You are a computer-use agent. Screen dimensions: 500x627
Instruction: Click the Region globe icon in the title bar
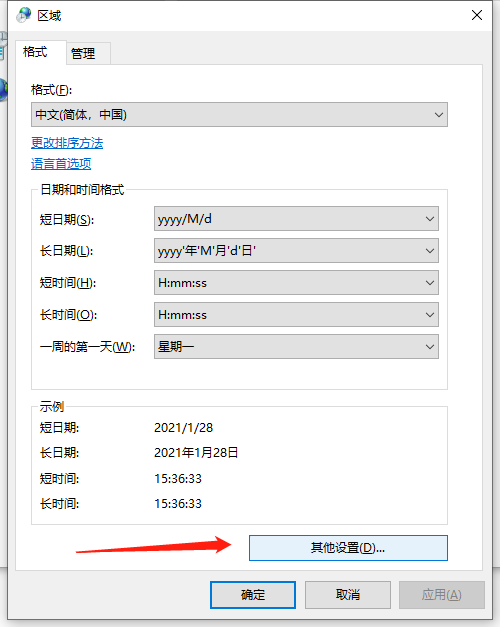23,15
